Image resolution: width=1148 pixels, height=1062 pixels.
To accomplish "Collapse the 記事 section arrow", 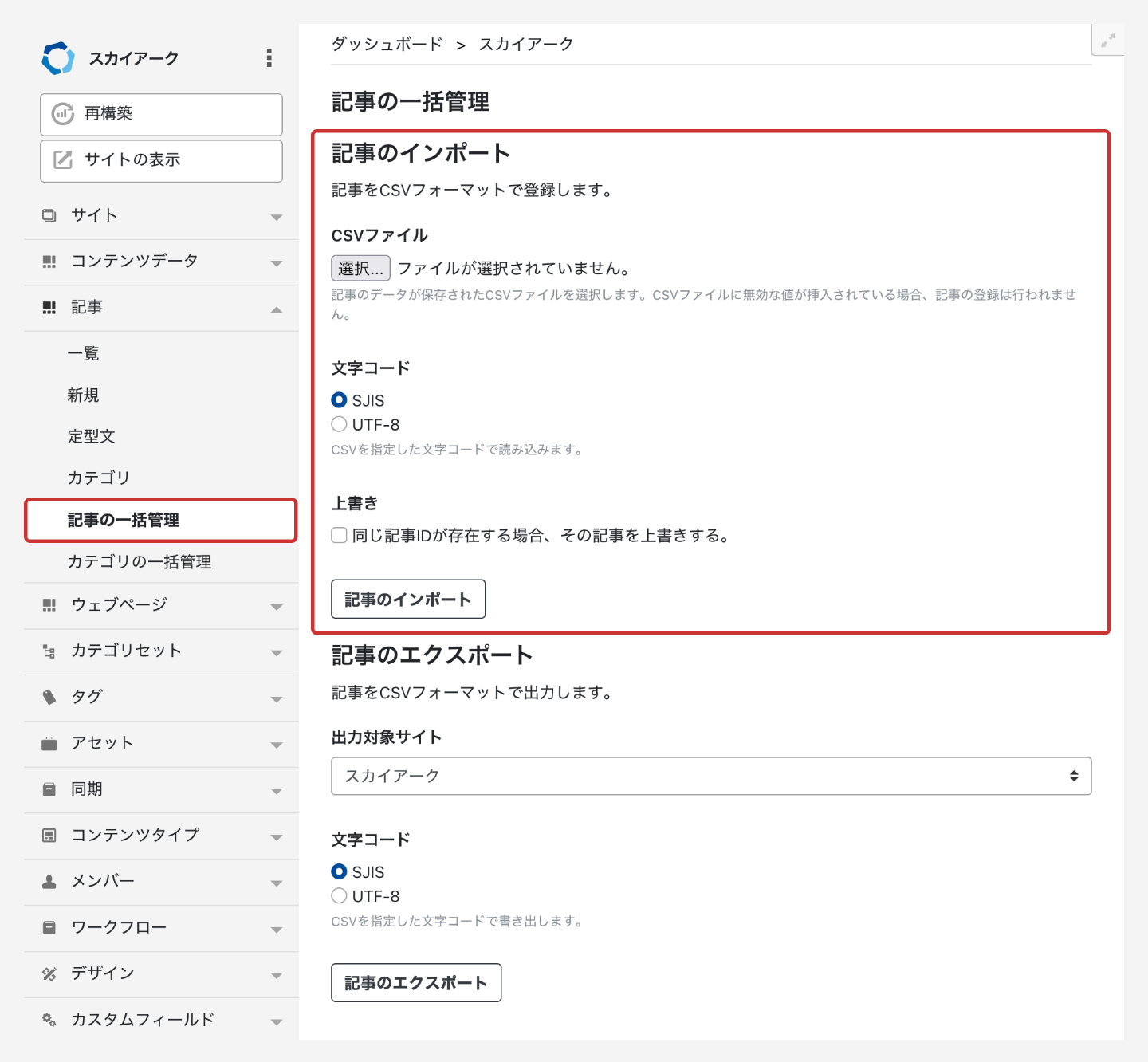I will (x=277, y=309).
